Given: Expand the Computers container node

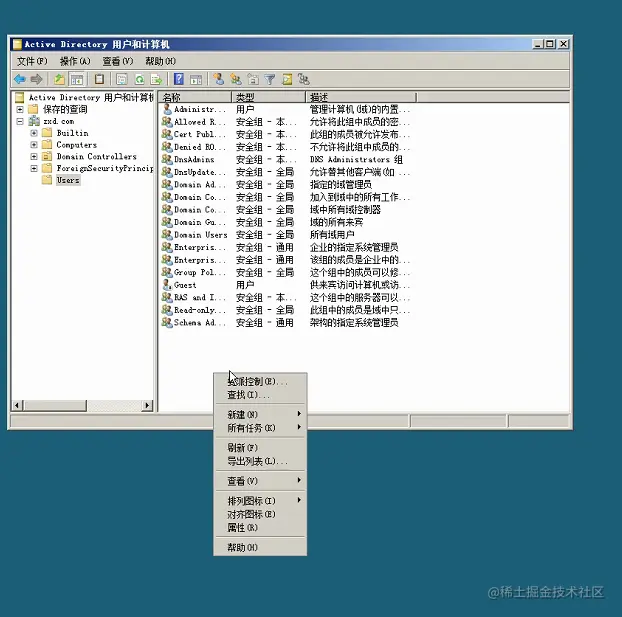Looking at the screenshot, I should click(x=34, y=144).
